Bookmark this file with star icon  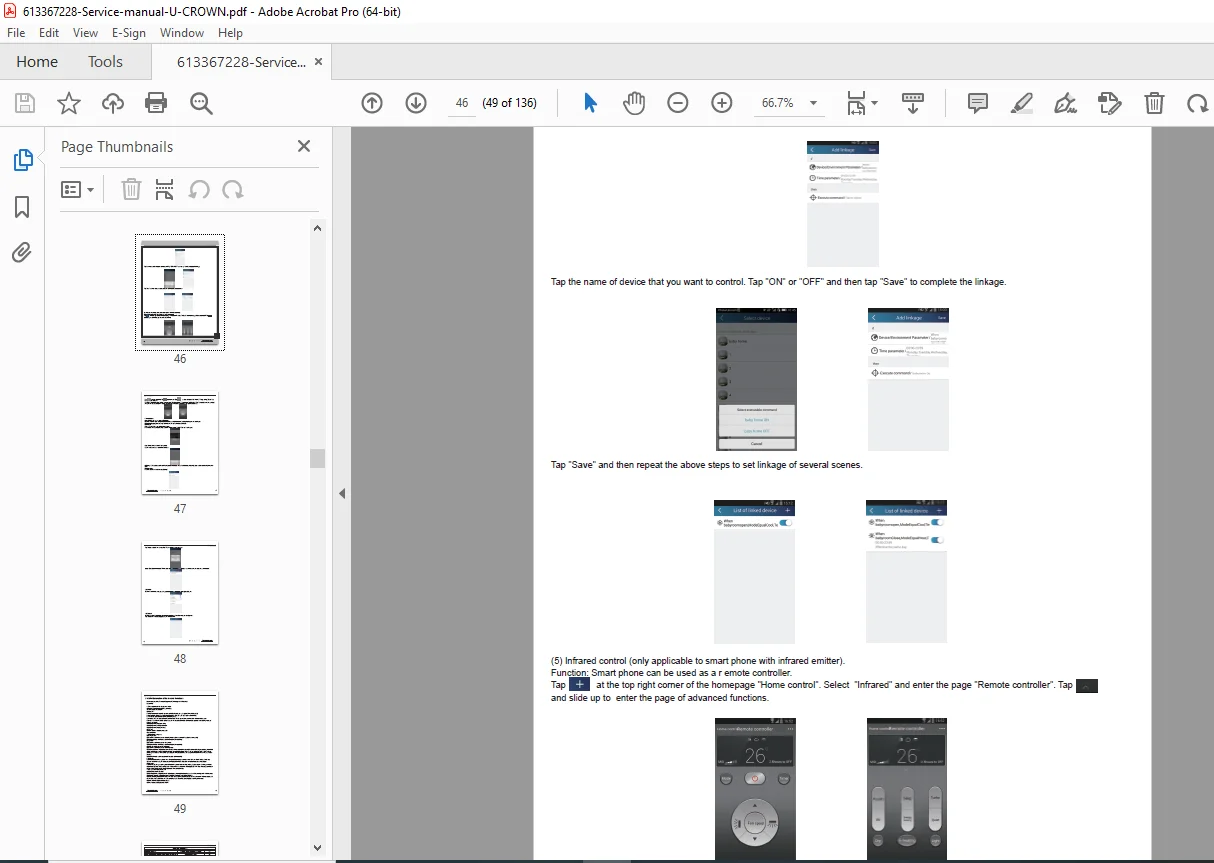tap(69, 103)
